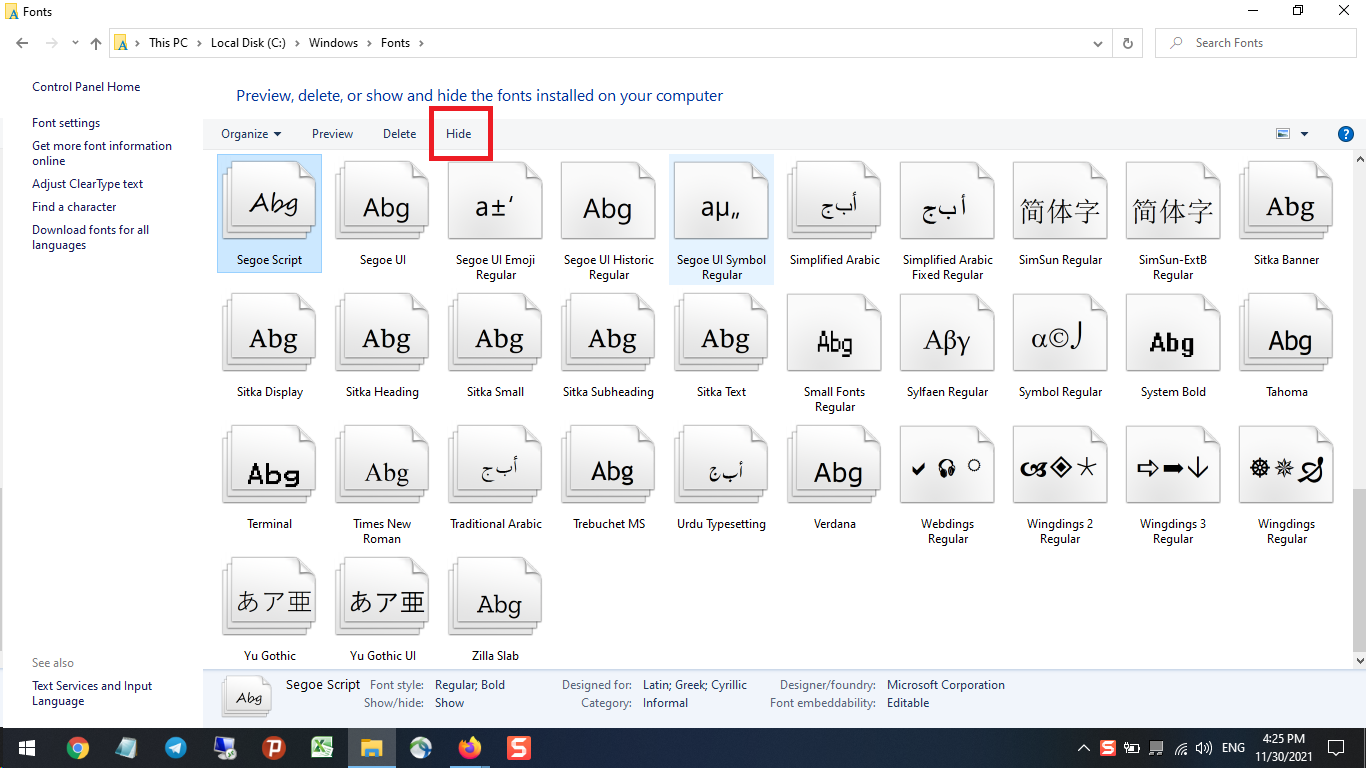Click Windows in the address breadcrumb
The width and height of the screenshot is (1366, 768).
click(333, 43)
